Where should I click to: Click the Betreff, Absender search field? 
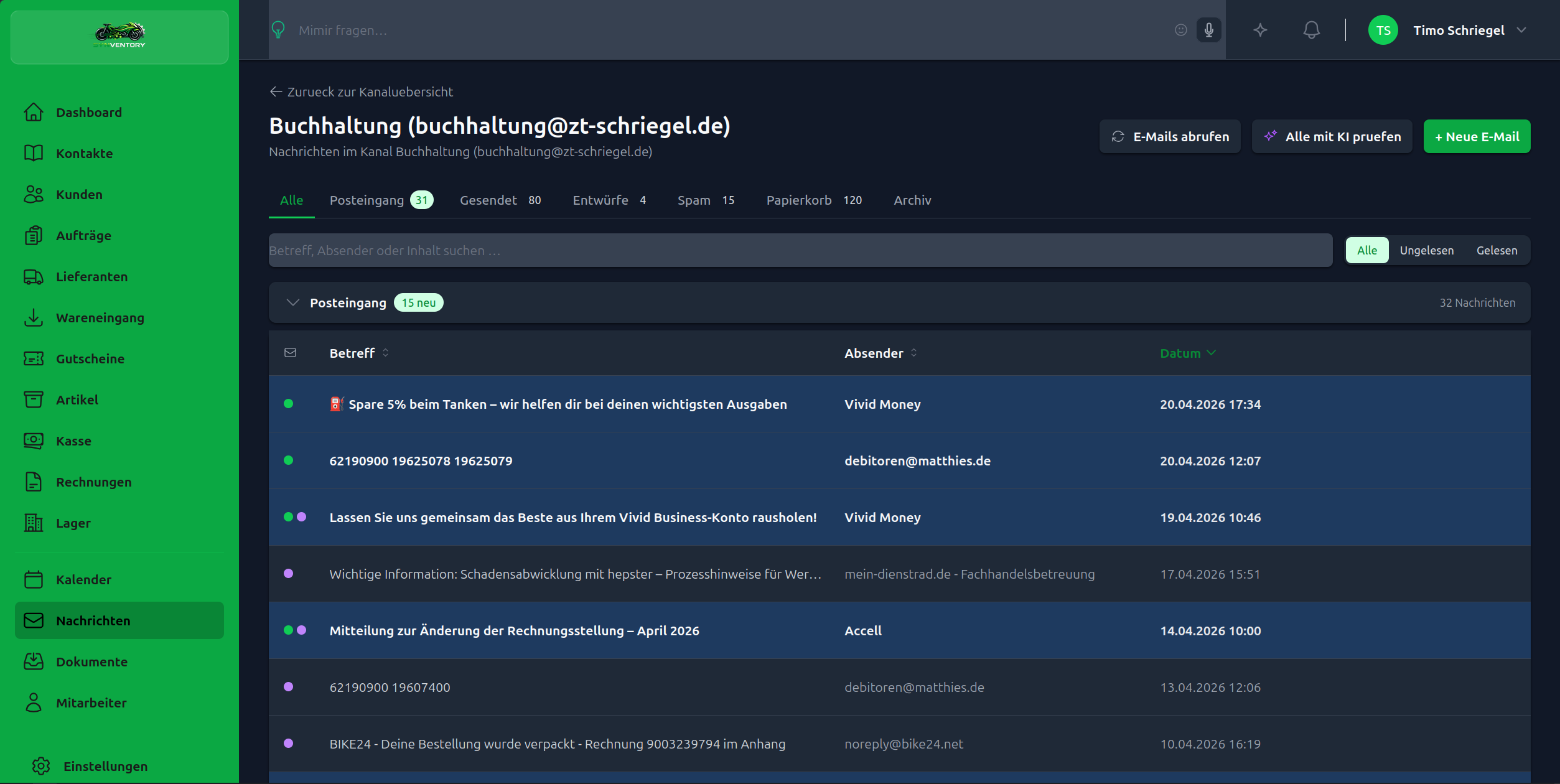(800, 250)
